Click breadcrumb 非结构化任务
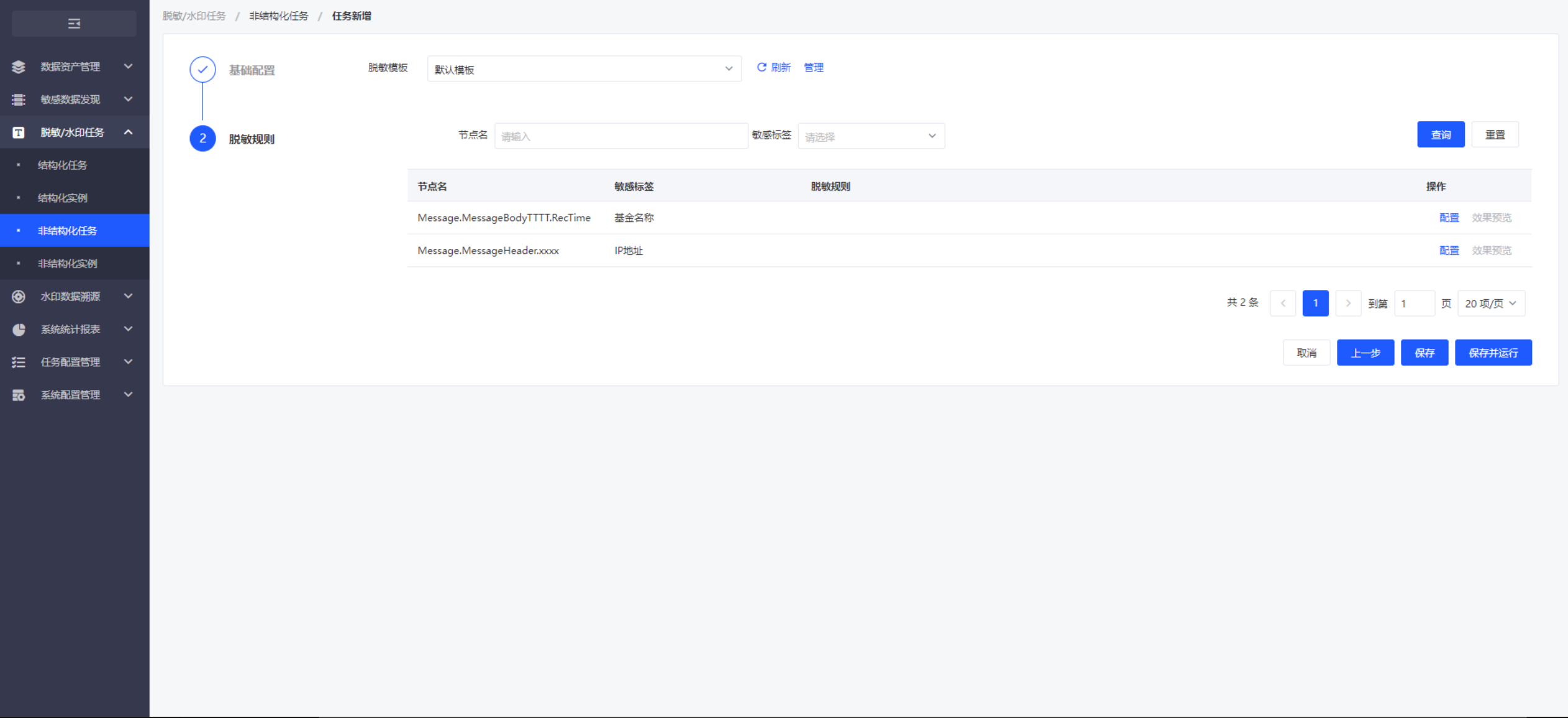 pos(279,16)
